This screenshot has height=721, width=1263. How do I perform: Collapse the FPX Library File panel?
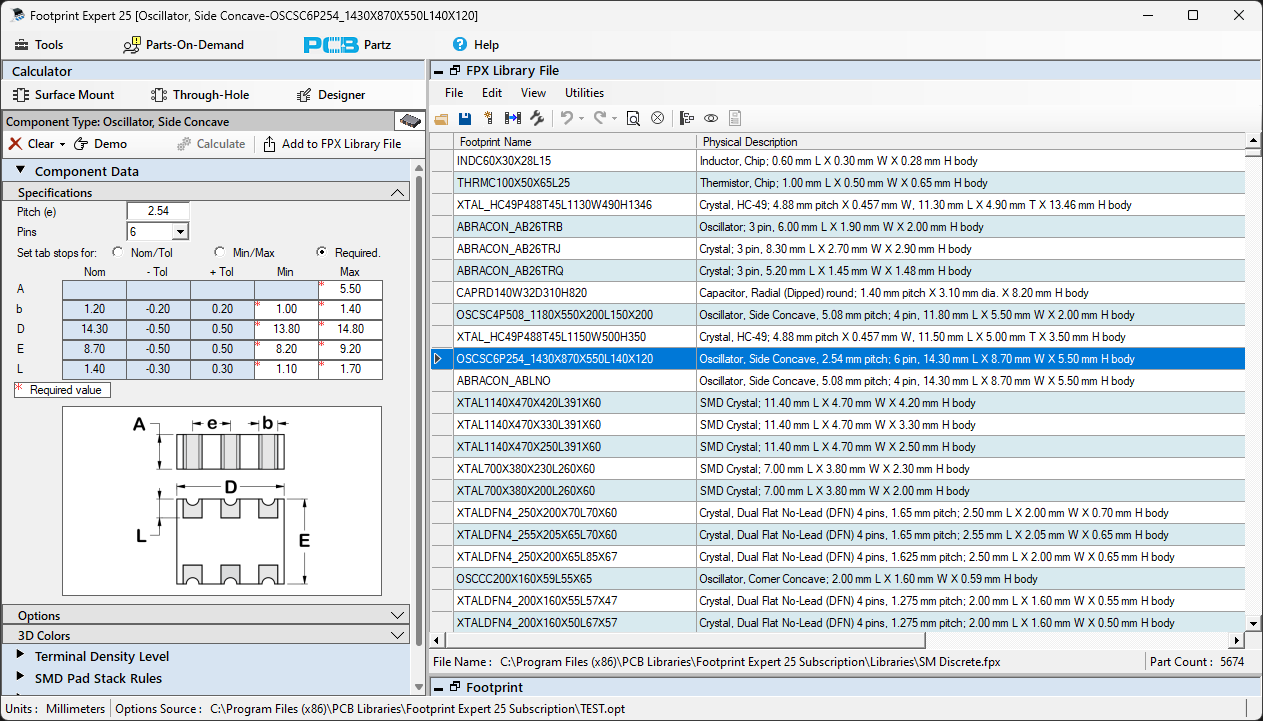[x=439, y=71]
